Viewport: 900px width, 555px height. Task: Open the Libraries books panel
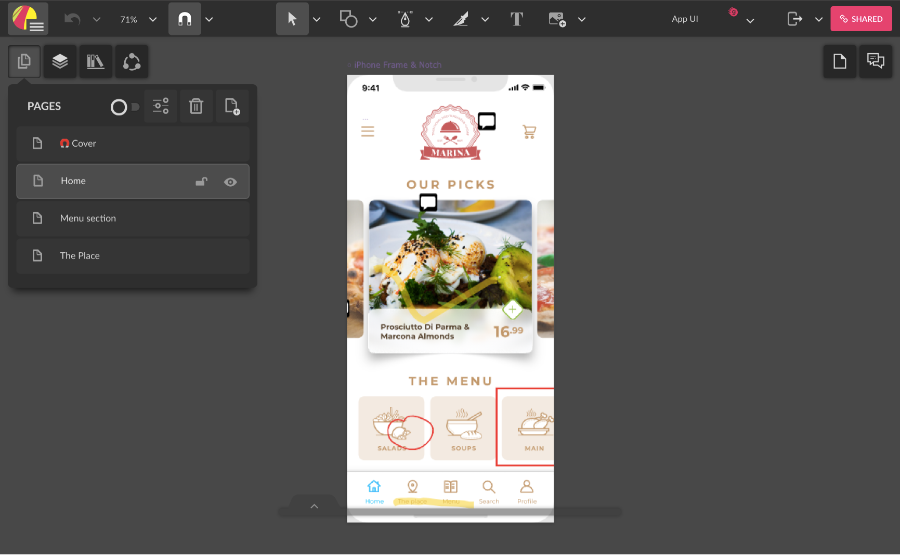point(95,62)
